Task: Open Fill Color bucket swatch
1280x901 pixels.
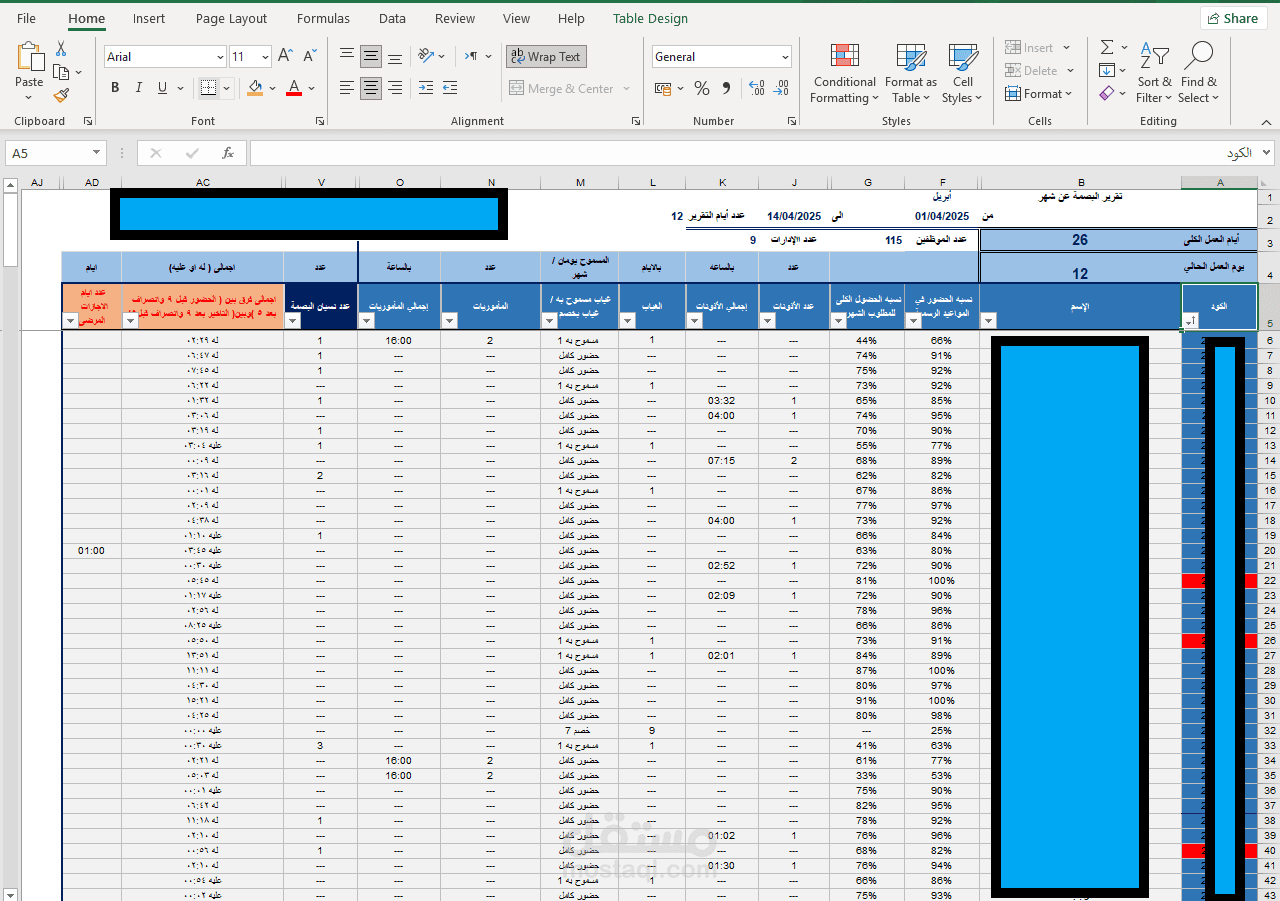Action: coord(254,88)
